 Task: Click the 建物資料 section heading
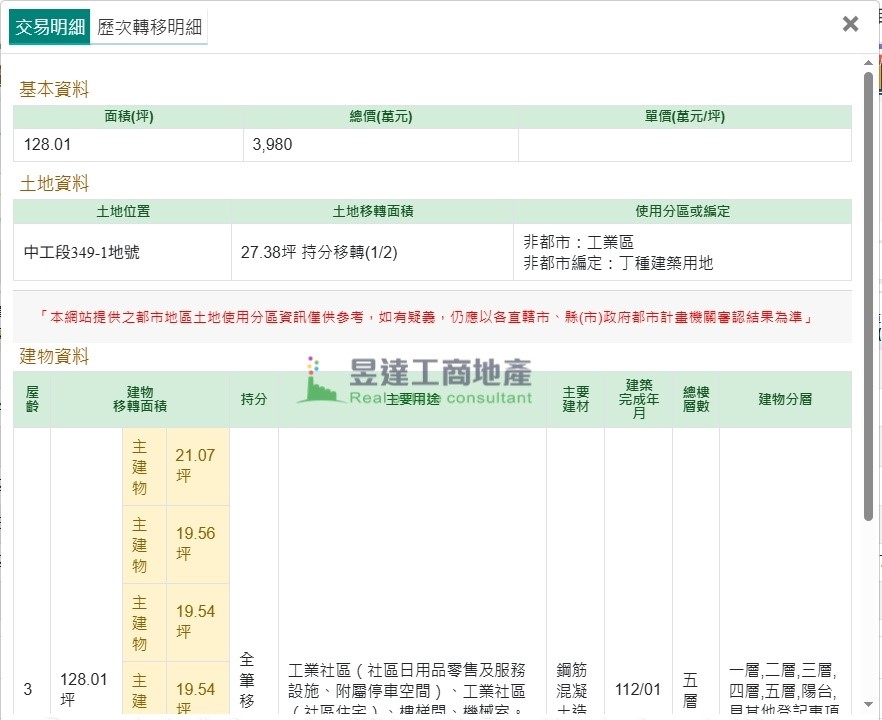[x=54, y=356]
